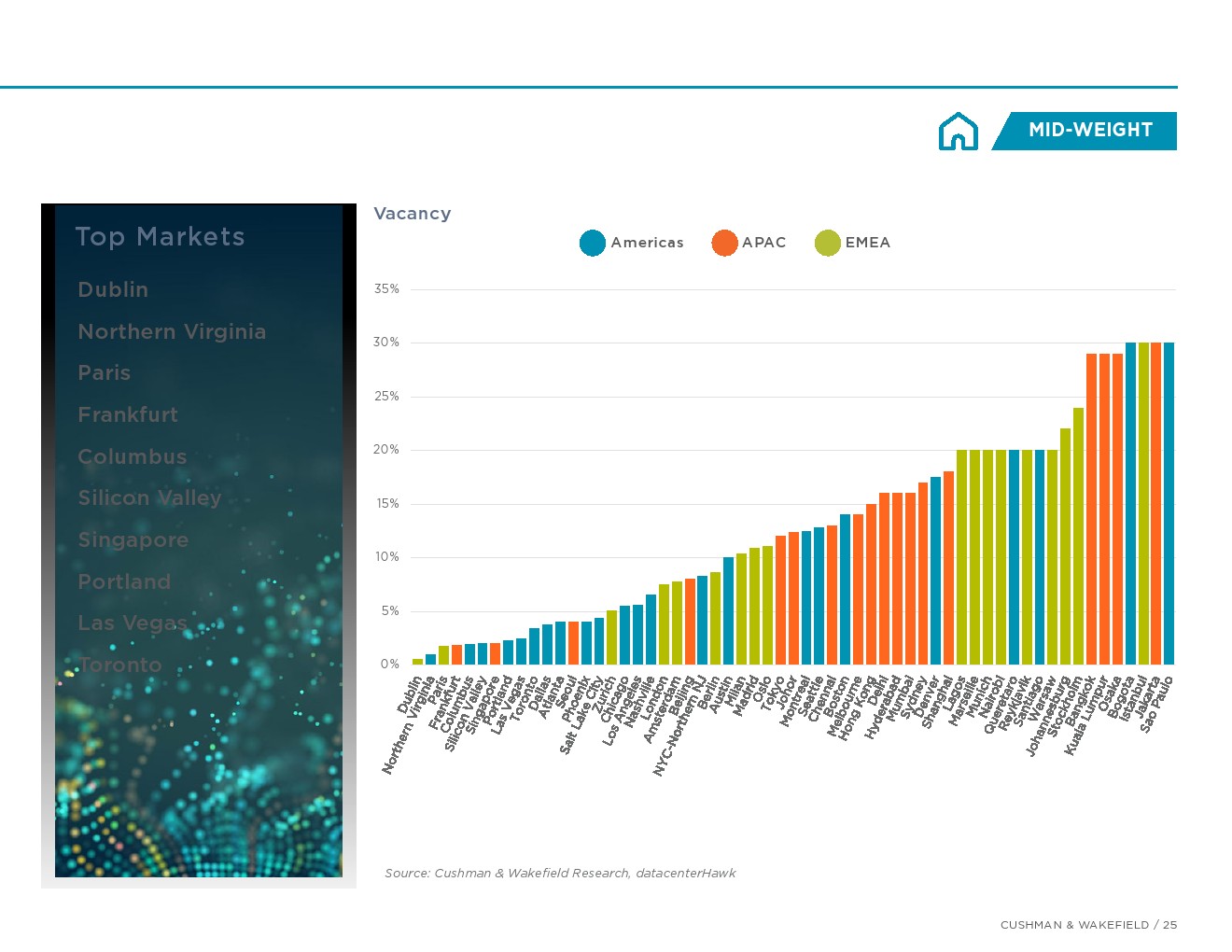The width and height of the screenshot is (1232, 952).
Task: Click the blue Americas legend circle
Action: (593, 243)
